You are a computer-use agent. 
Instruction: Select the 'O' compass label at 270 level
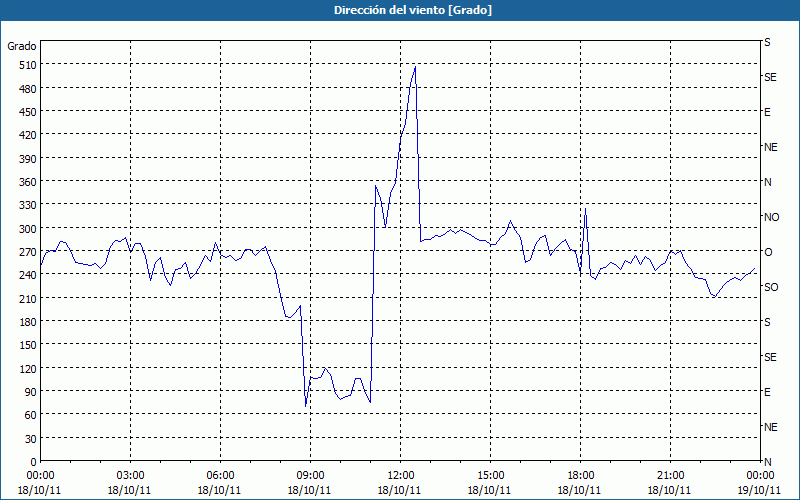tap(768, 252)
